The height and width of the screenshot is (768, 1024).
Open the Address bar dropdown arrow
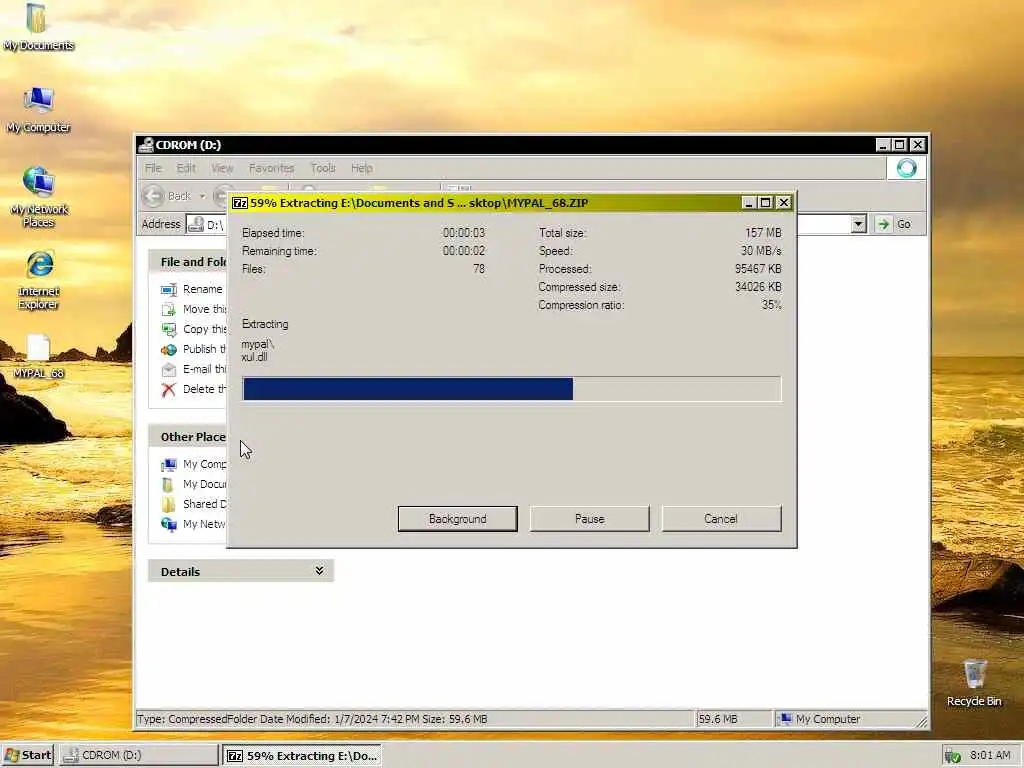pyautogui.click(x=858, y=224)
